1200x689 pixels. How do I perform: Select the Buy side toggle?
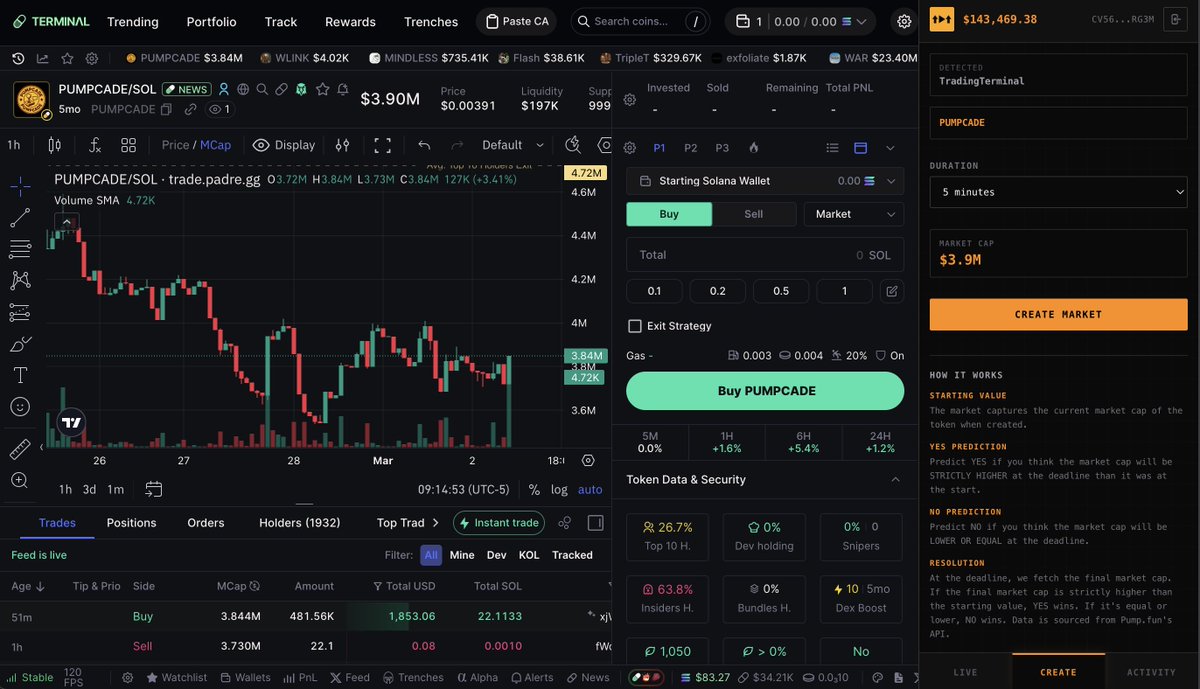669,214
